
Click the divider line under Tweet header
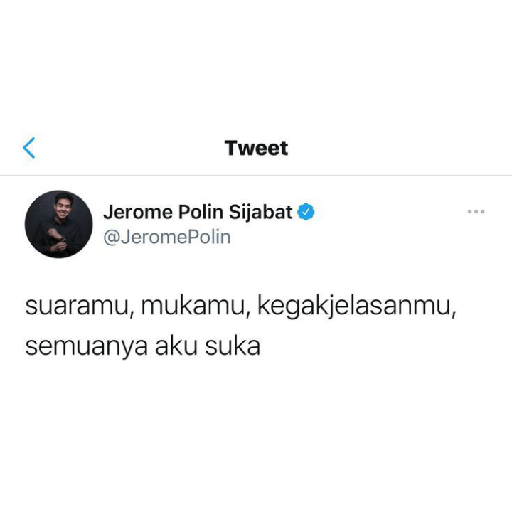coord(256,175)
